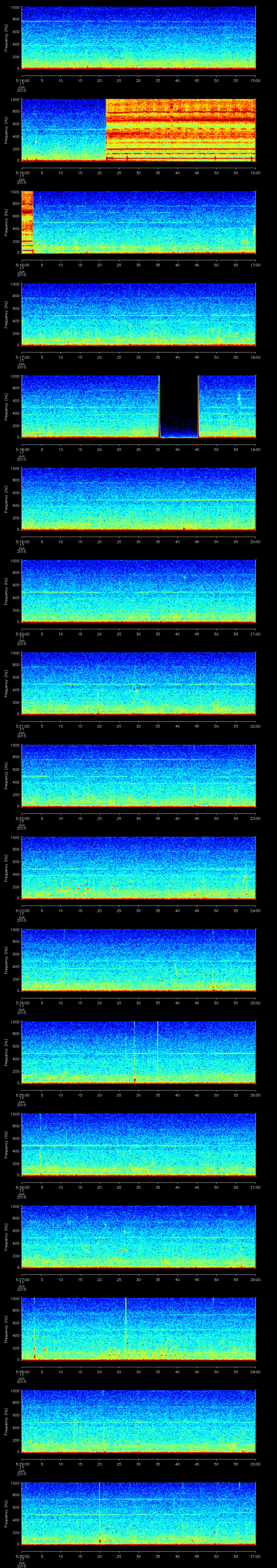The width and height of the screenshot is (277, 1568).
Task: Click the 26:00 end time label
Action: pyautogui.click(x=255, y=1095)
